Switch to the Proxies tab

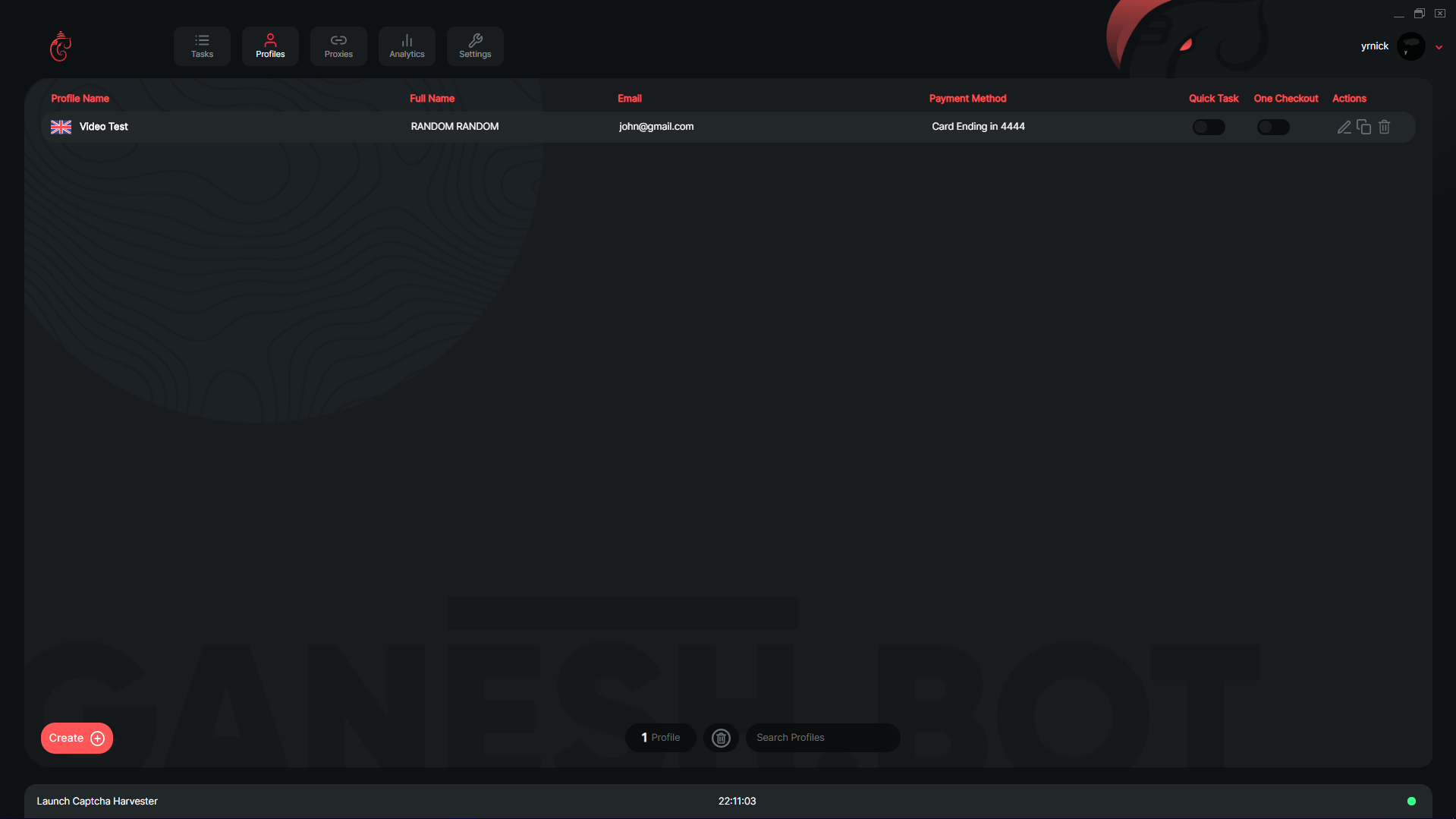click(338, 46)
